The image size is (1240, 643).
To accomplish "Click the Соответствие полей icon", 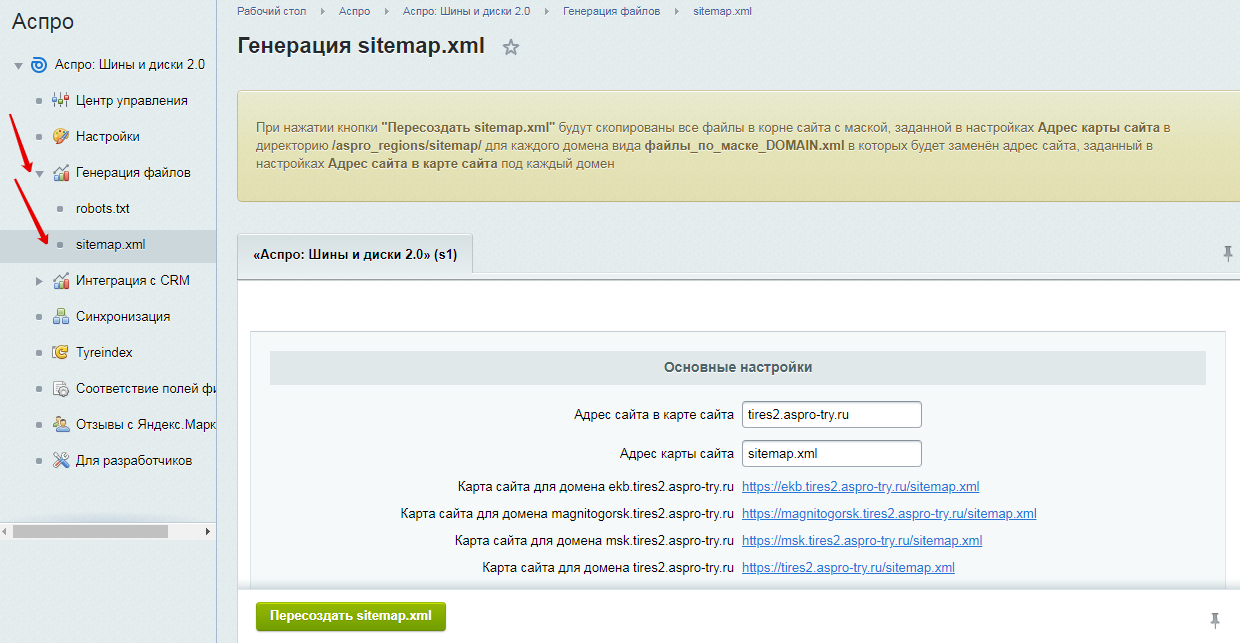I will (x=60, y=389).
